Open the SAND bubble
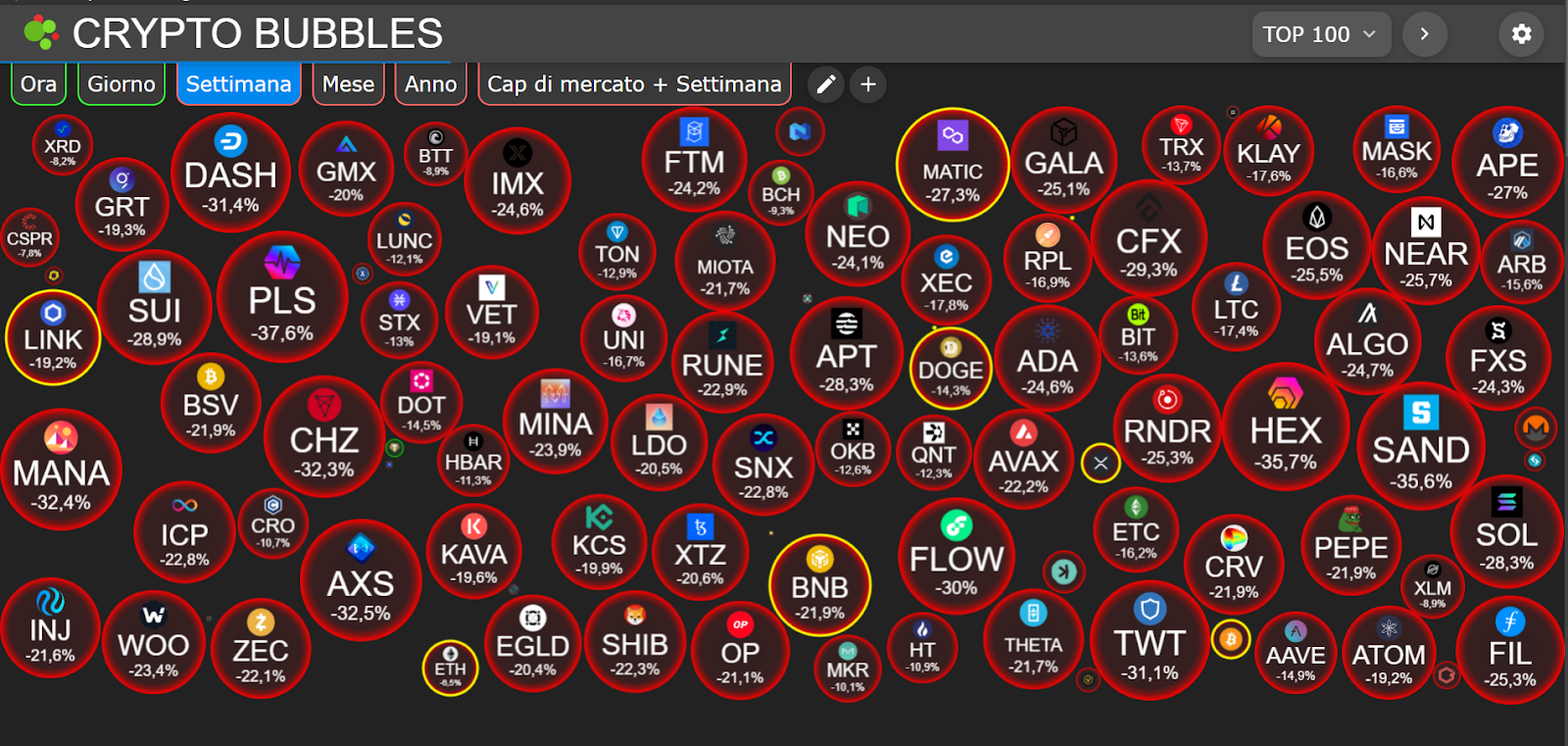 [x=1421, y=445]
